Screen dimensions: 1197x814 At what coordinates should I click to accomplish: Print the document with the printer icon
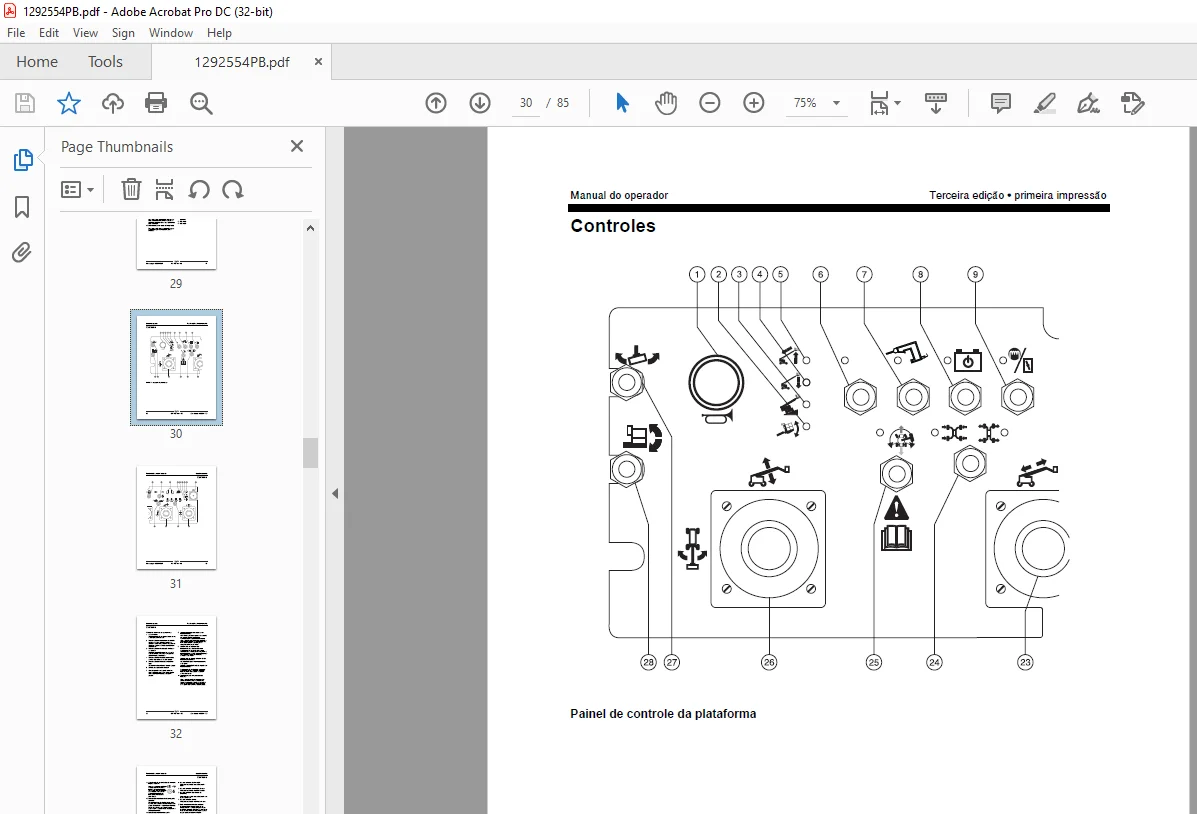pyautogui.click(x=156, y=103)
